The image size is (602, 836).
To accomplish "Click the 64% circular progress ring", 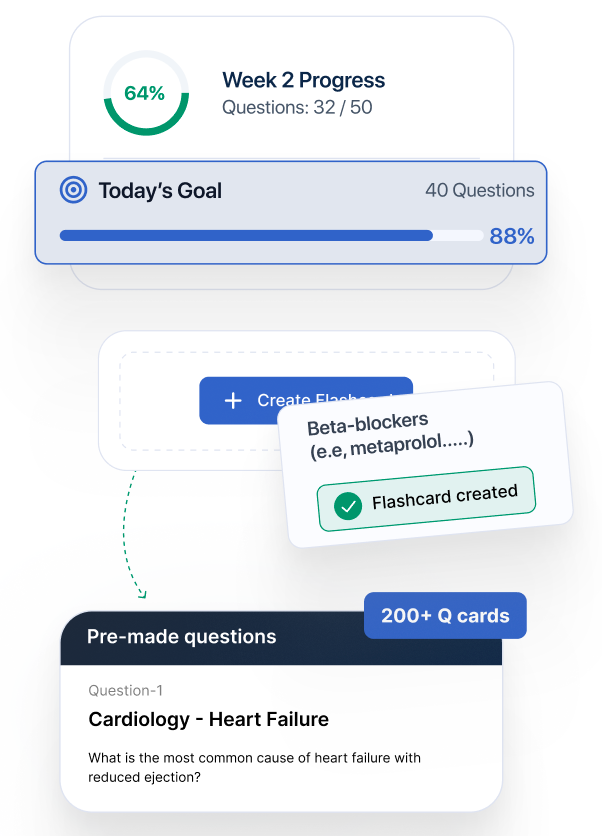I will (144, 93).
